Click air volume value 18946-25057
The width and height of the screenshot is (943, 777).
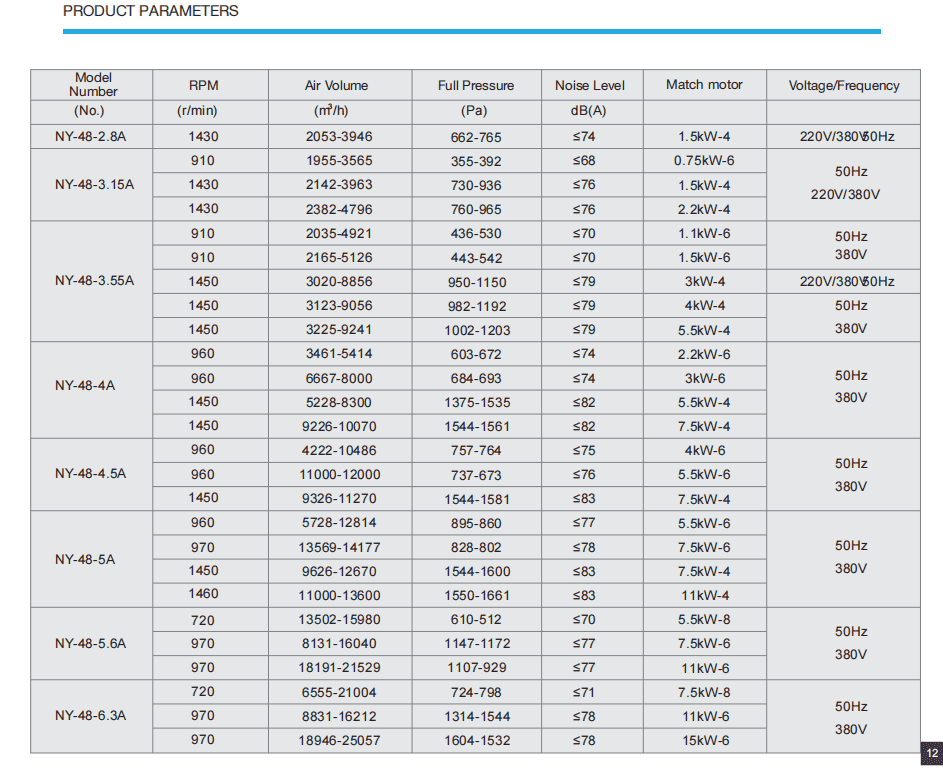tap(340, 740)
